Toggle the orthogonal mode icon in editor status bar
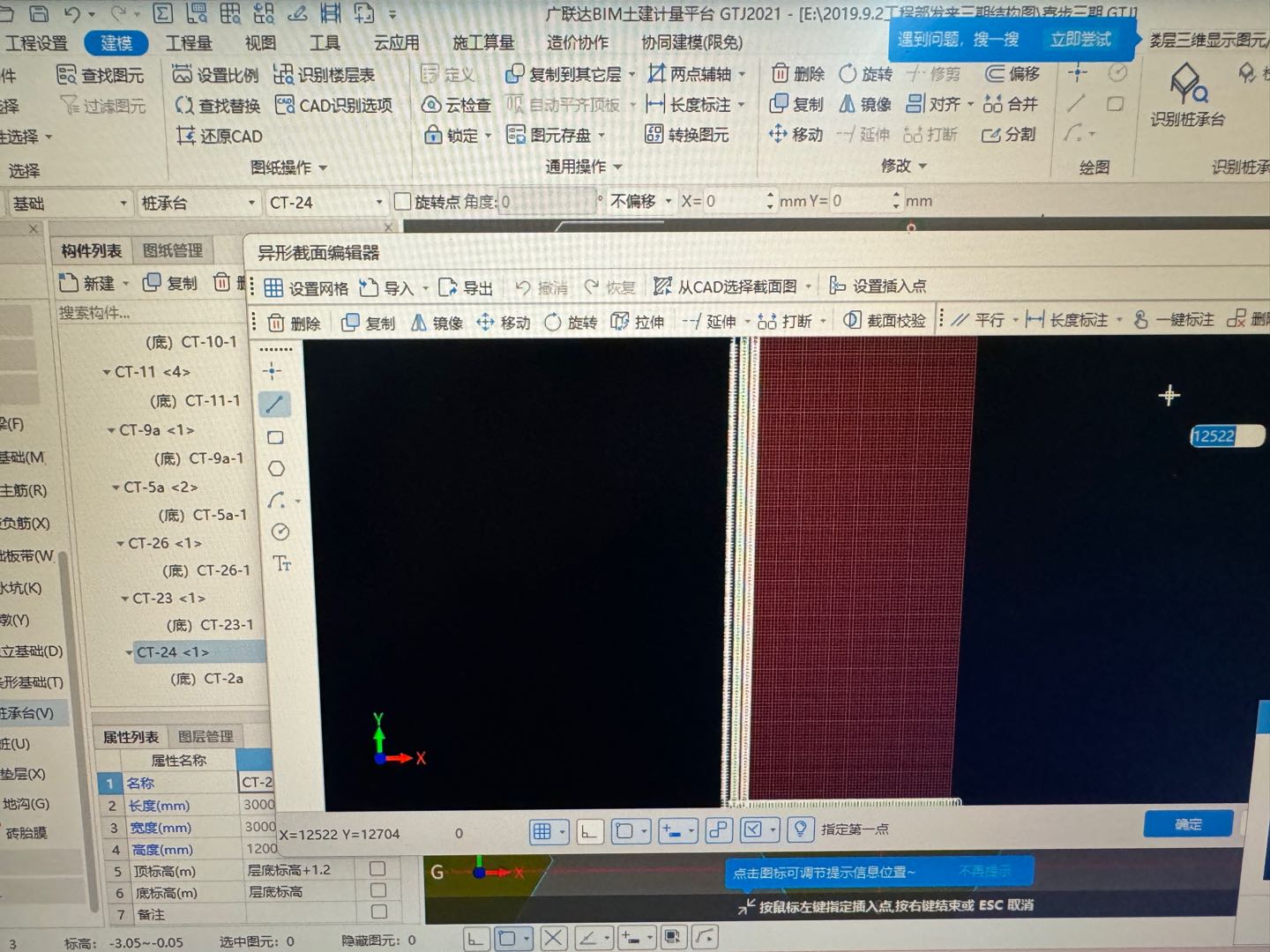Screen dimensions: 1270x952 [589, 830]
